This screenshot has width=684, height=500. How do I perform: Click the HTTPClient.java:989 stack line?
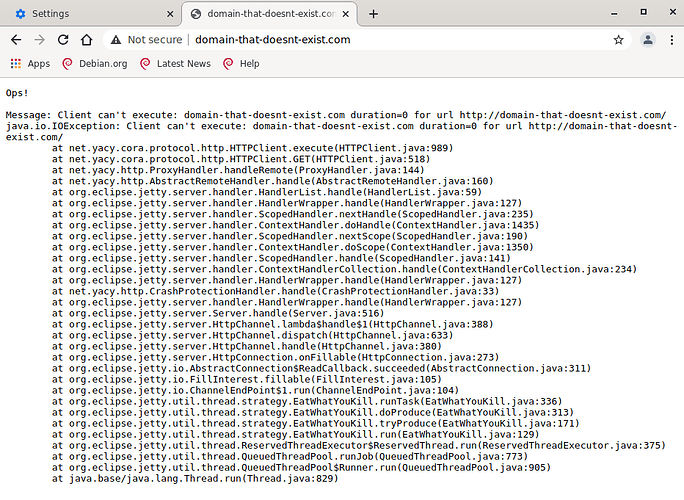253,148
